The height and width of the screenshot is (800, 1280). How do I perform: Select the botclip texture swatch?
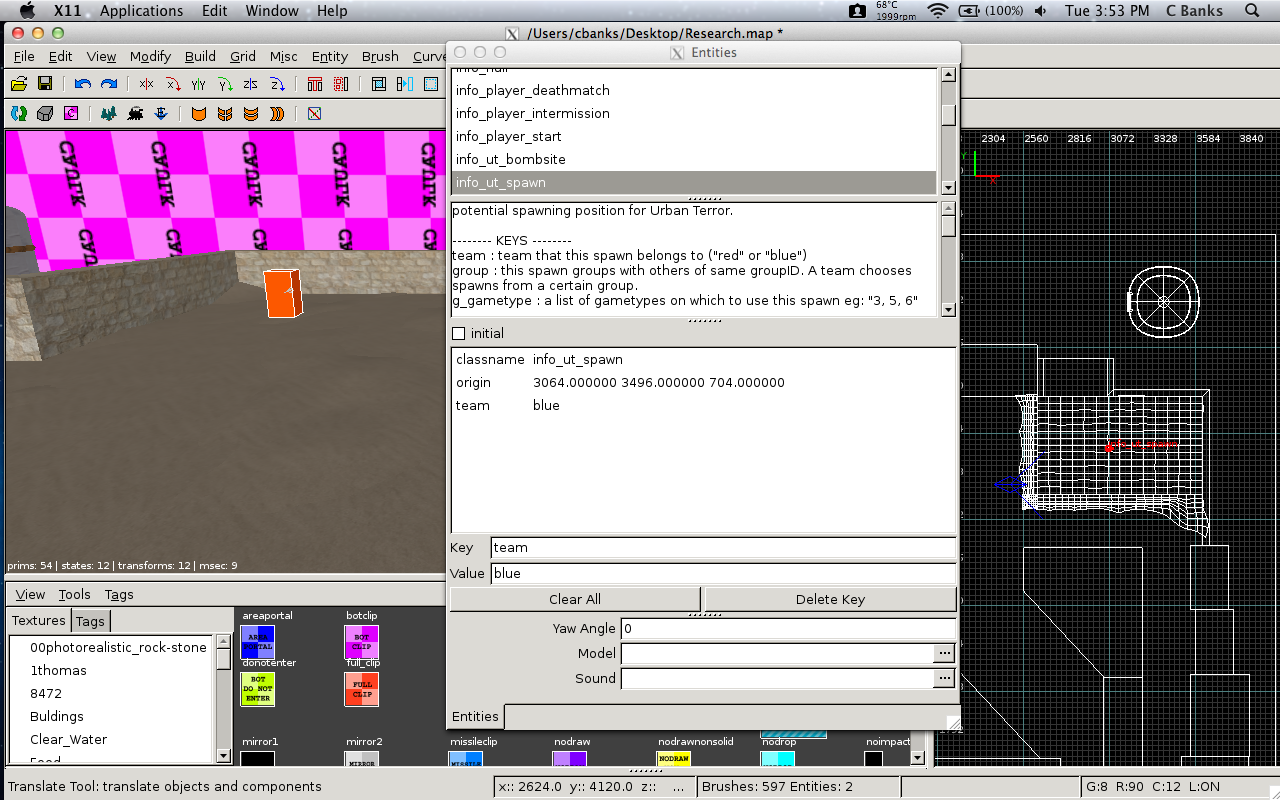pyautogui.click(x=361, y=640)
